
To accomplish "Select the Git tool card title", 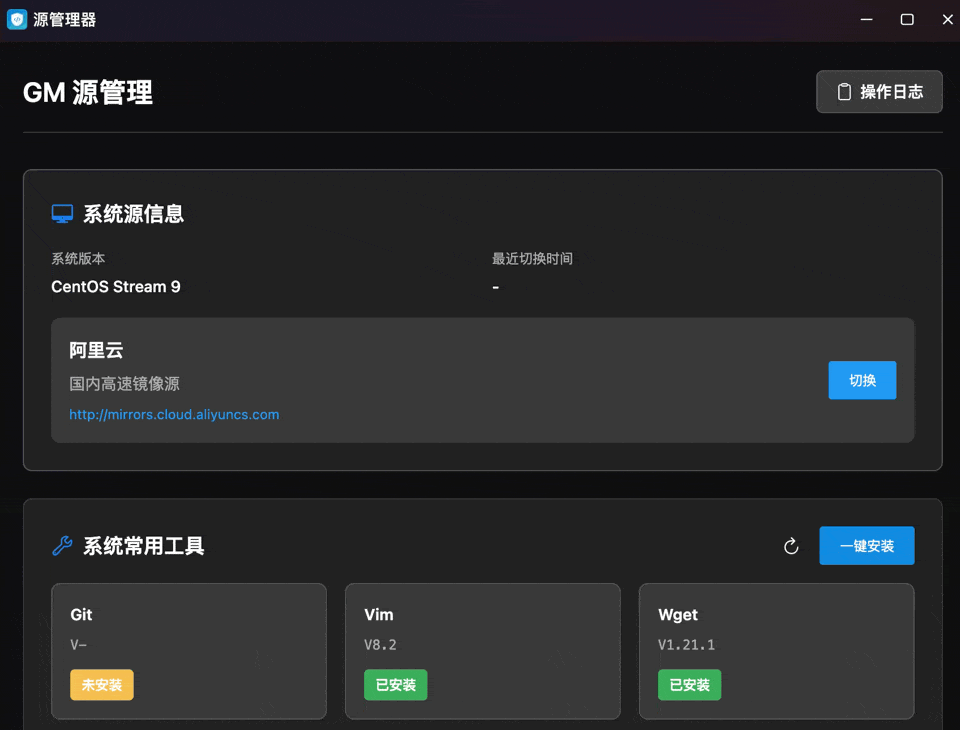I will [x=81, y=614].
